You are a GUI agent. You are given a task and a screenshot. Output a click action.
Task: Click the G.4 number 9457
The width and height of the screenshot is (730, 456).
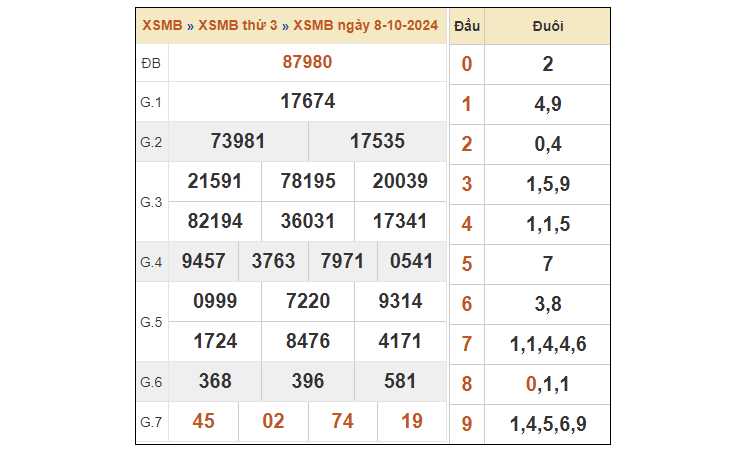[x=204, y=261]
